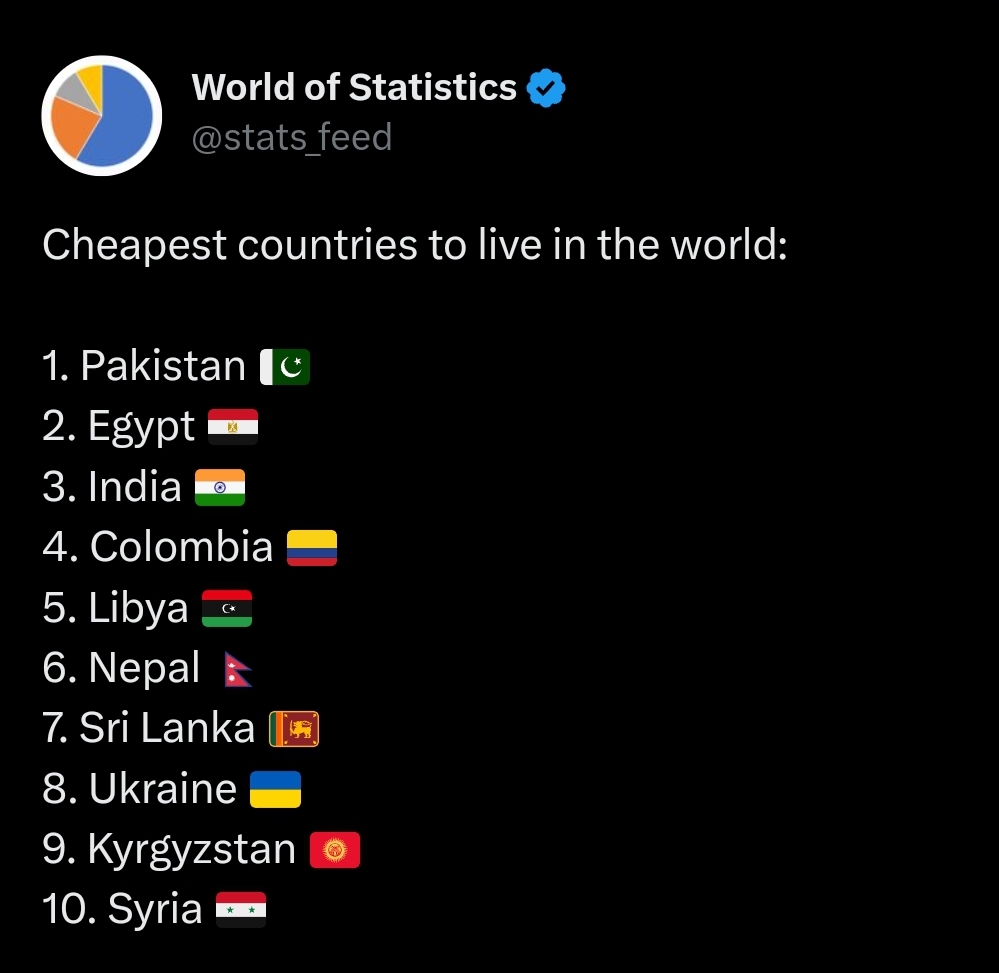Open the @stats_feed handle
The image size is (999, 973).
[292, 138]
